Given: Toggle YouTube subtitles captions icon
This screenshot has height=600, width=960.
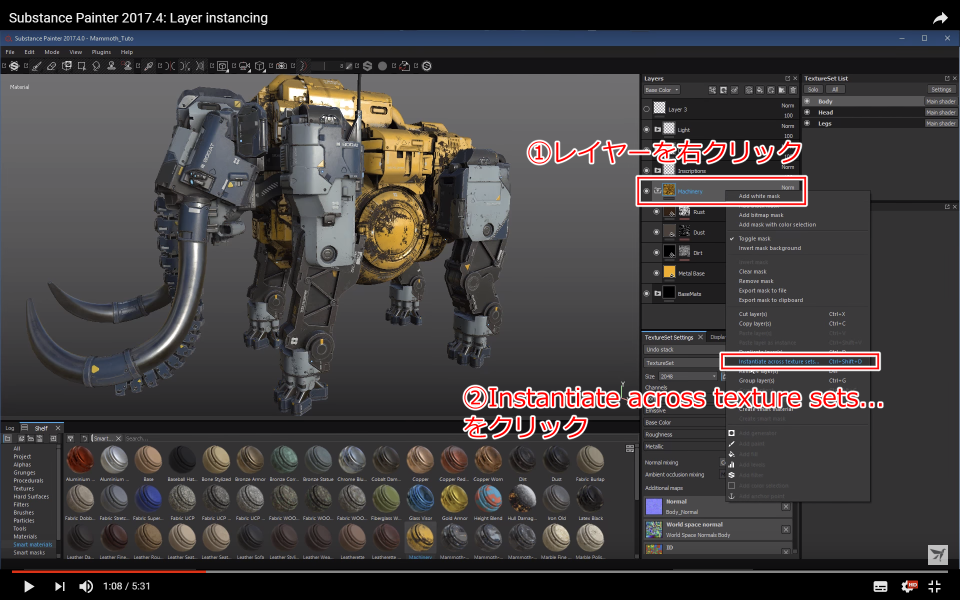Looking at the screenshot, I should [x=880, y=587].
